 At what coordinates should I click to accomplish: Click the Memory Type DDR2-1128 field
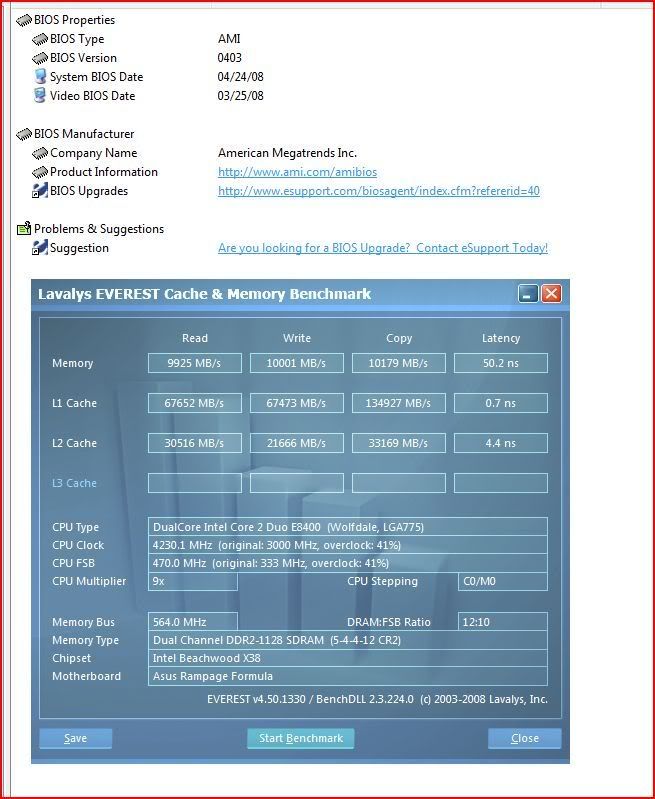pos(348,640)
